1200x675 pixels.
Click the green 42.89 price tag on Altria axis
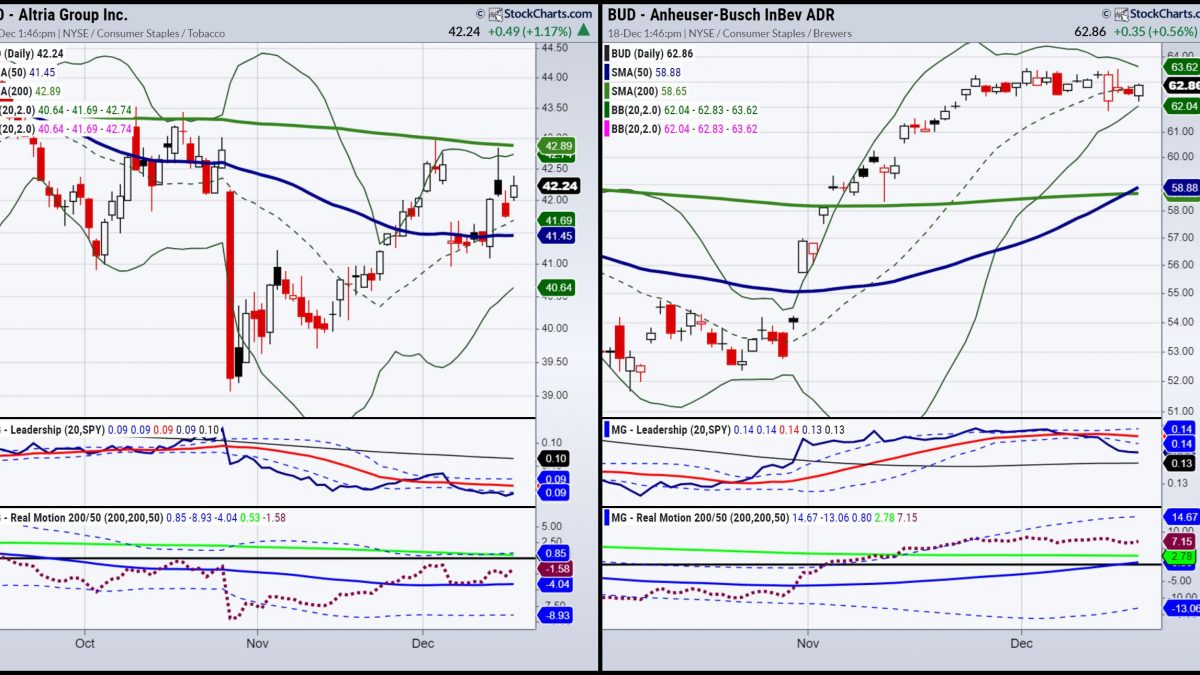click(x=558, y=146)
